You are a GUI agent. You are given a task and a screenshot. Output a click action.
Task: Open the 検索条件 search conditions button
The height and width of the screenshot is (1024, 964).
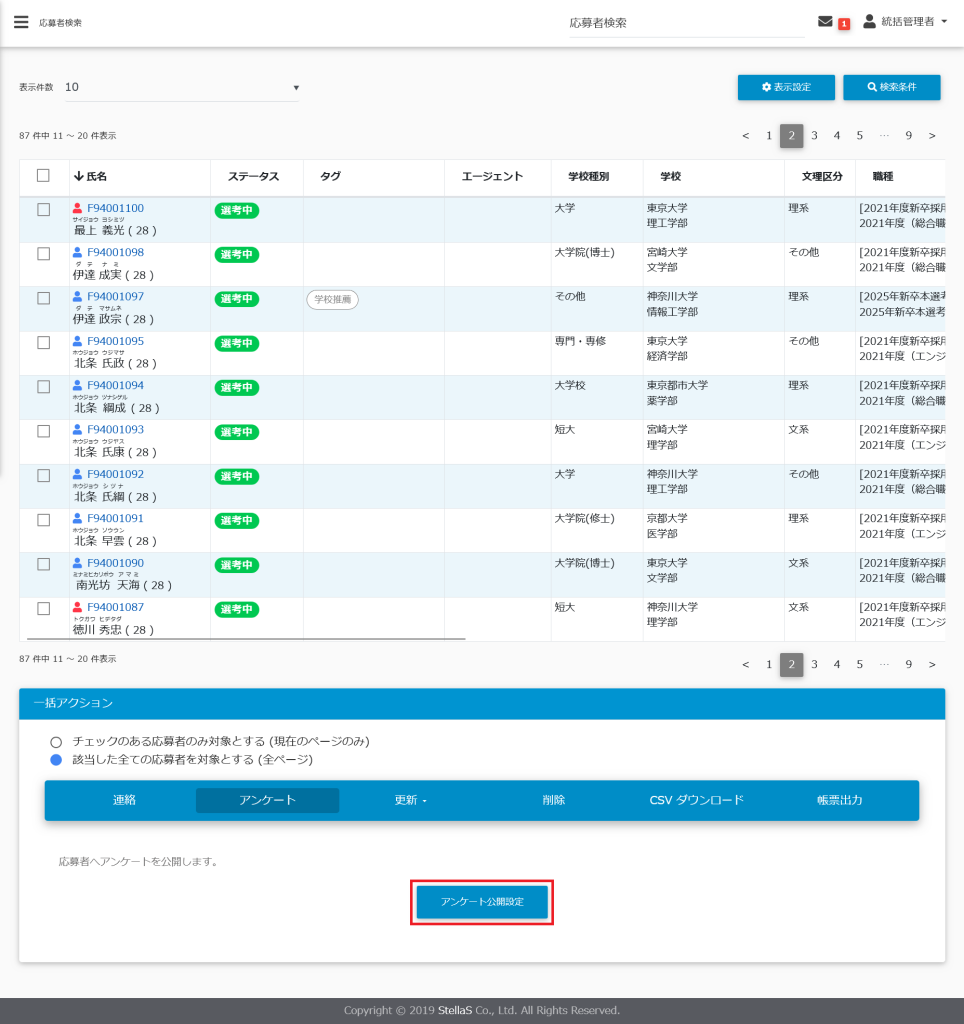[x=891, y=88]
